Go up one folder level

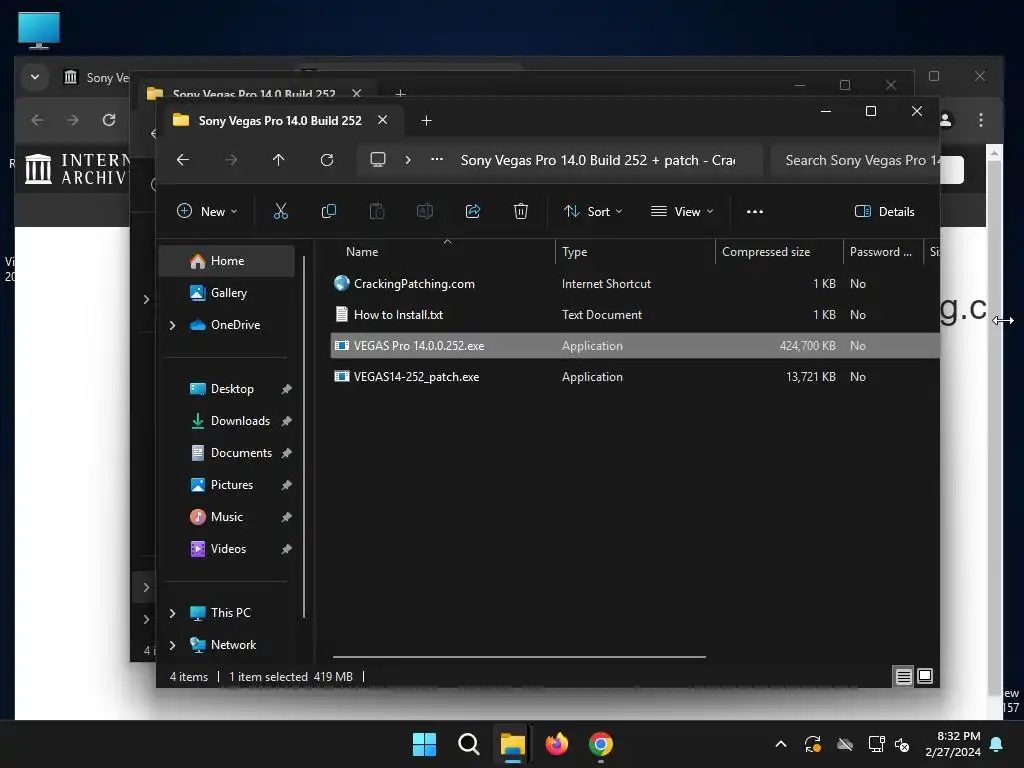tap(278, 160)
